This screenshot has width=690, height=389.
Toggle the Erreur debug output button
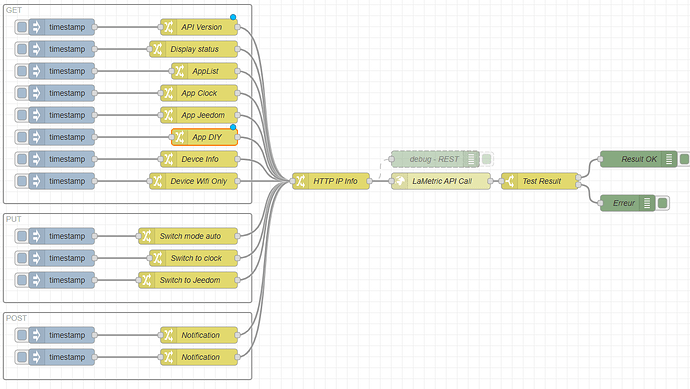pyautogui.click(x=662, y=203)
